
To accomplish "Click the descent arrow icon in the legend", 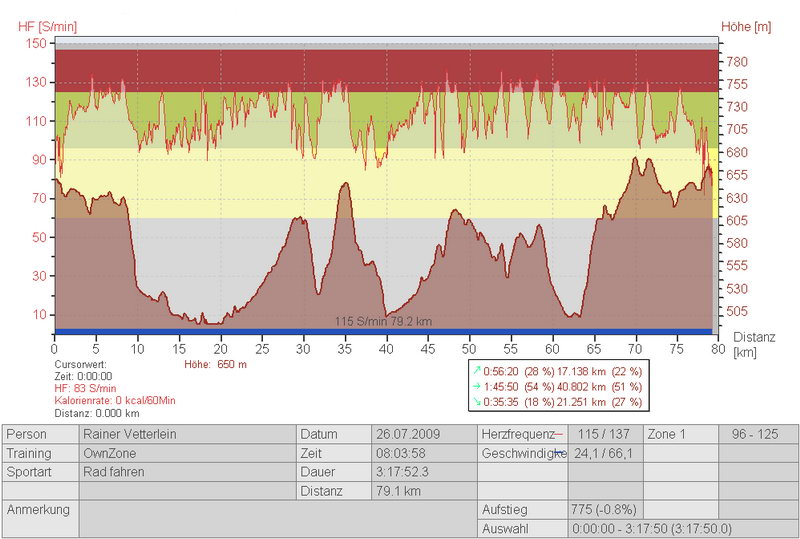I will [x=476, y=401].
